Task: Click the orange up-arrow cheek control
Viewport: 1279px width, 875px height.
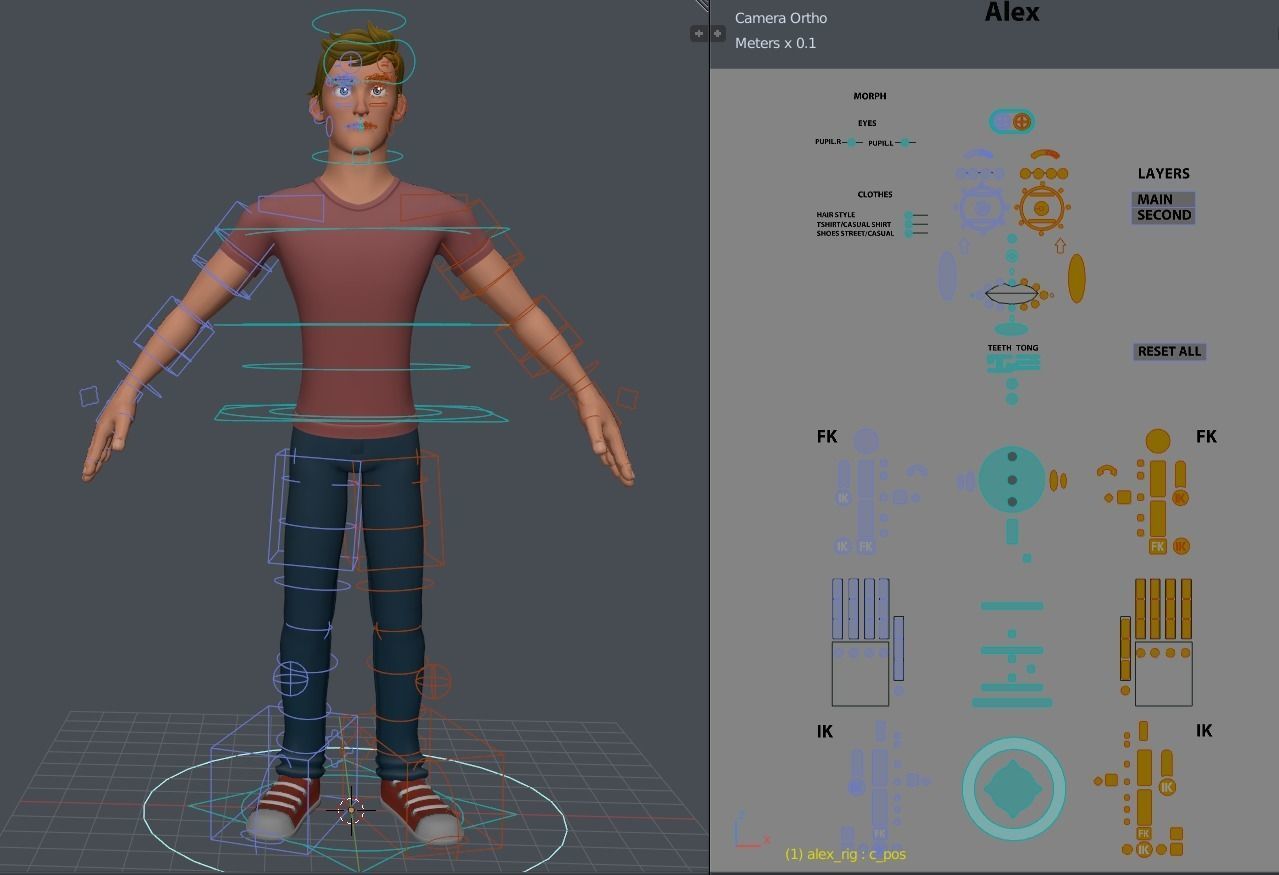Action: click(x=1059, y=245)
